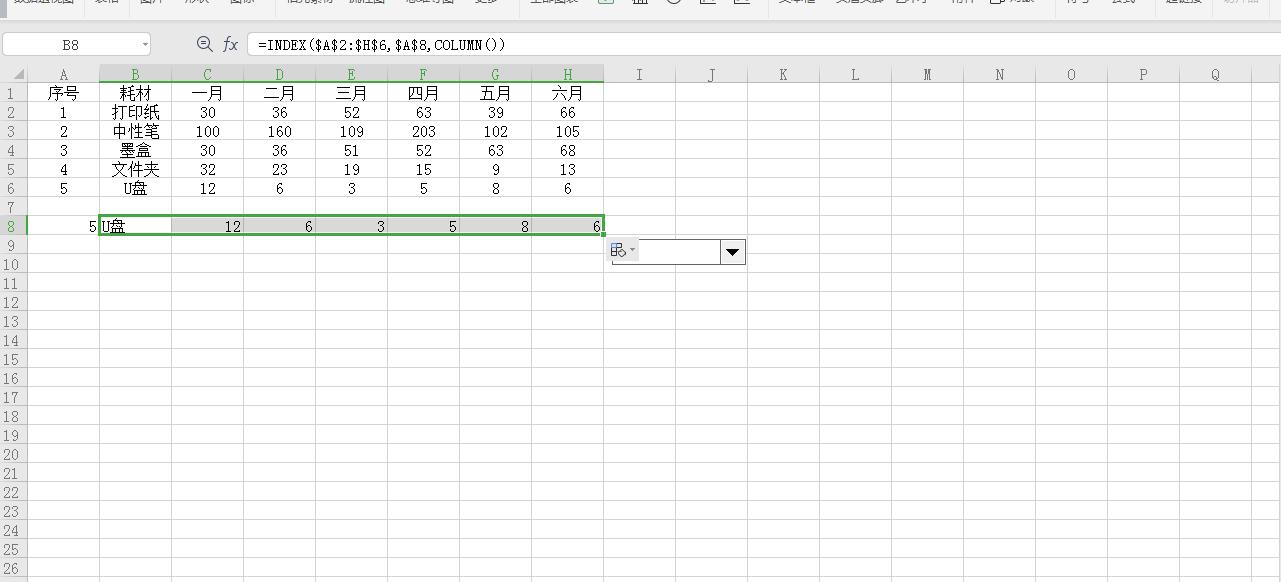The image size is (1281, 582).
Task: Select column H header
Action: click(x=568, y=75)
